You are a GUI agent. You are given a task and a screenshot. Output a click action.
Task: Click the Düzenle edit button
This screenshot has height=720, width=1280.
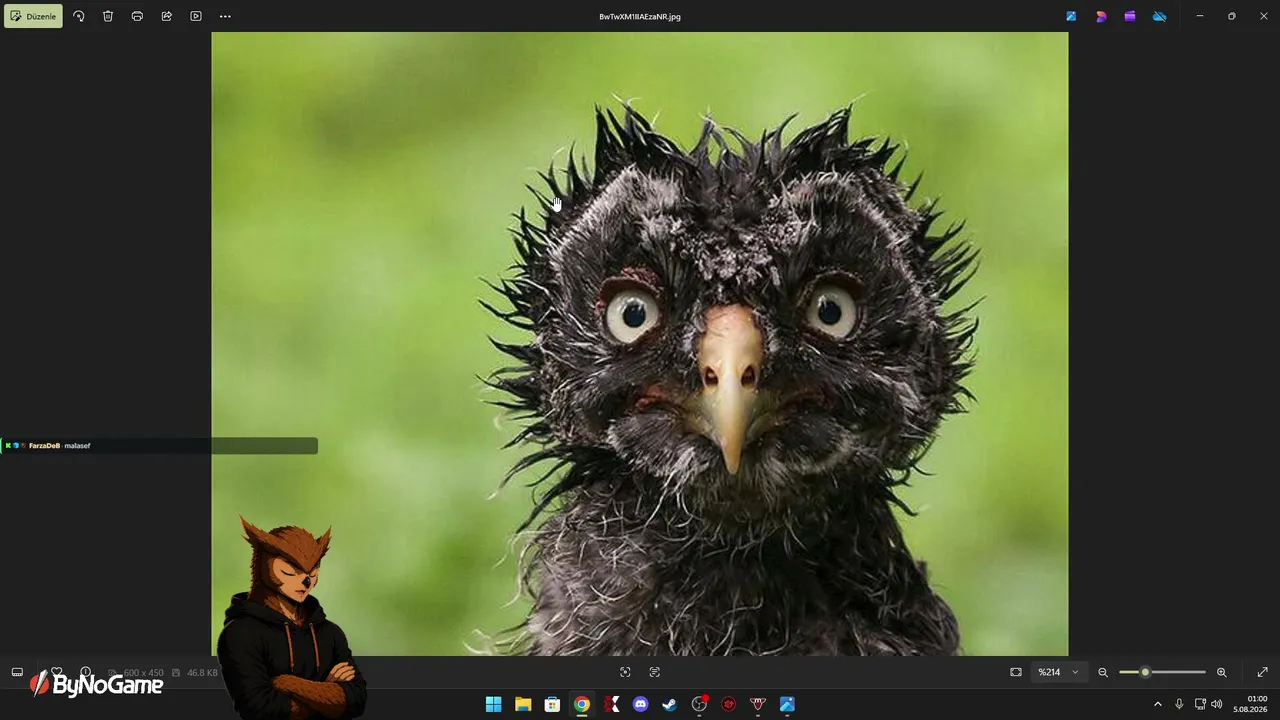tap(33, 16)
